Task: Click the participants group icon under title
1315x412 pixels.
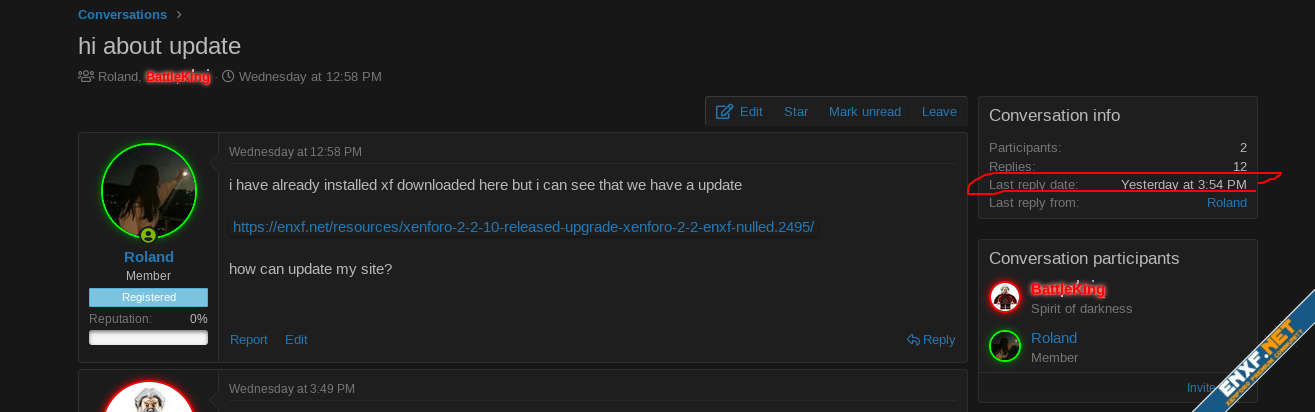Action: 86,76
